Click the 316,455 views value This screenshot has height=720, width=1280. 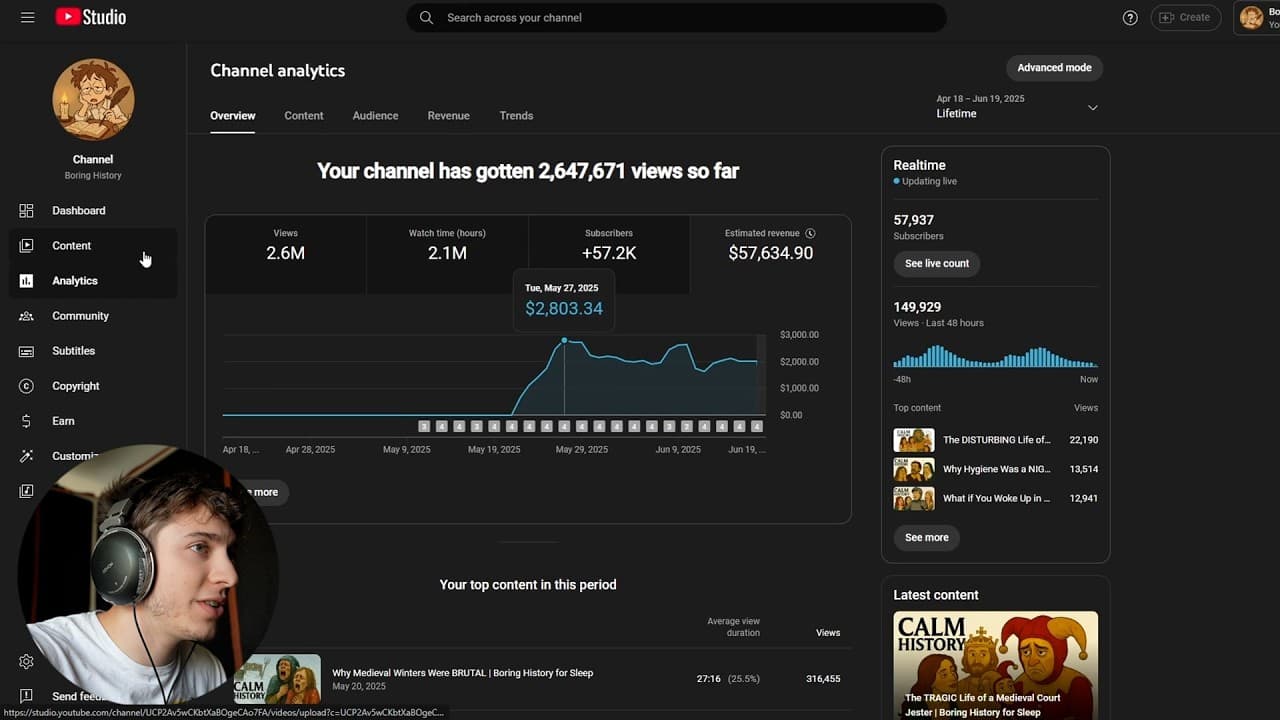823,679
